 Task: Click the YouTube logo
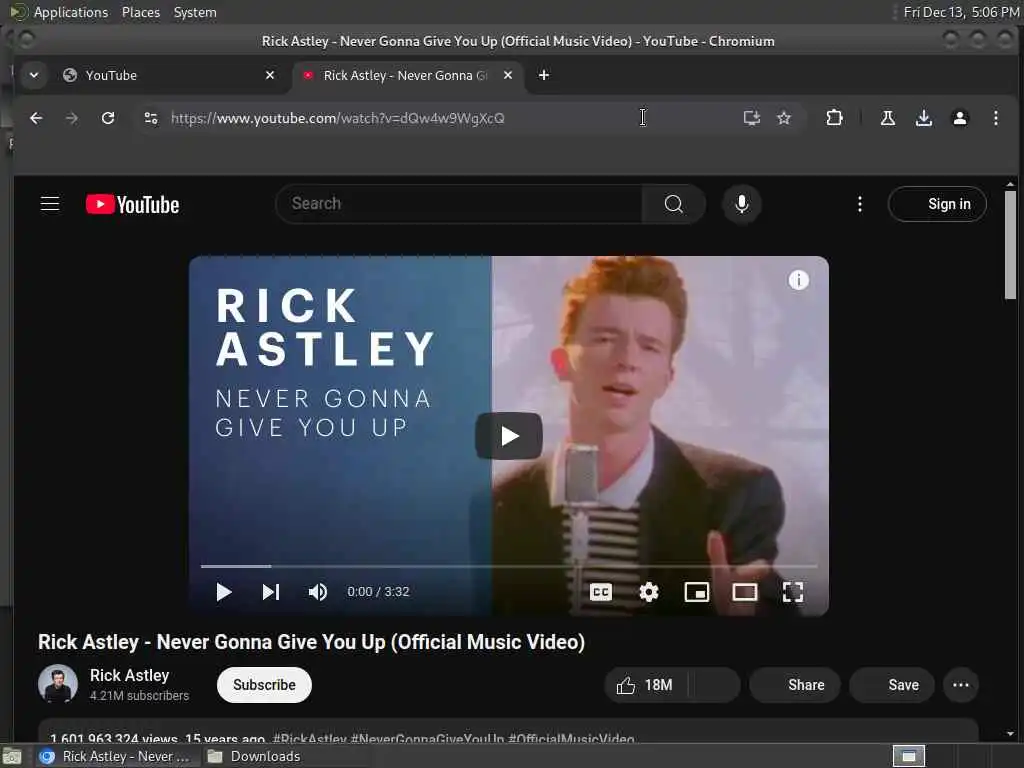coord(133,204)
